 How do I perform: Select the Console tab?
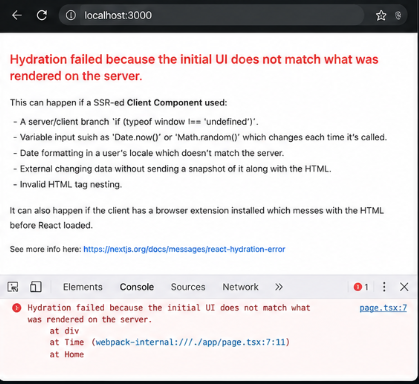point(137,287)
